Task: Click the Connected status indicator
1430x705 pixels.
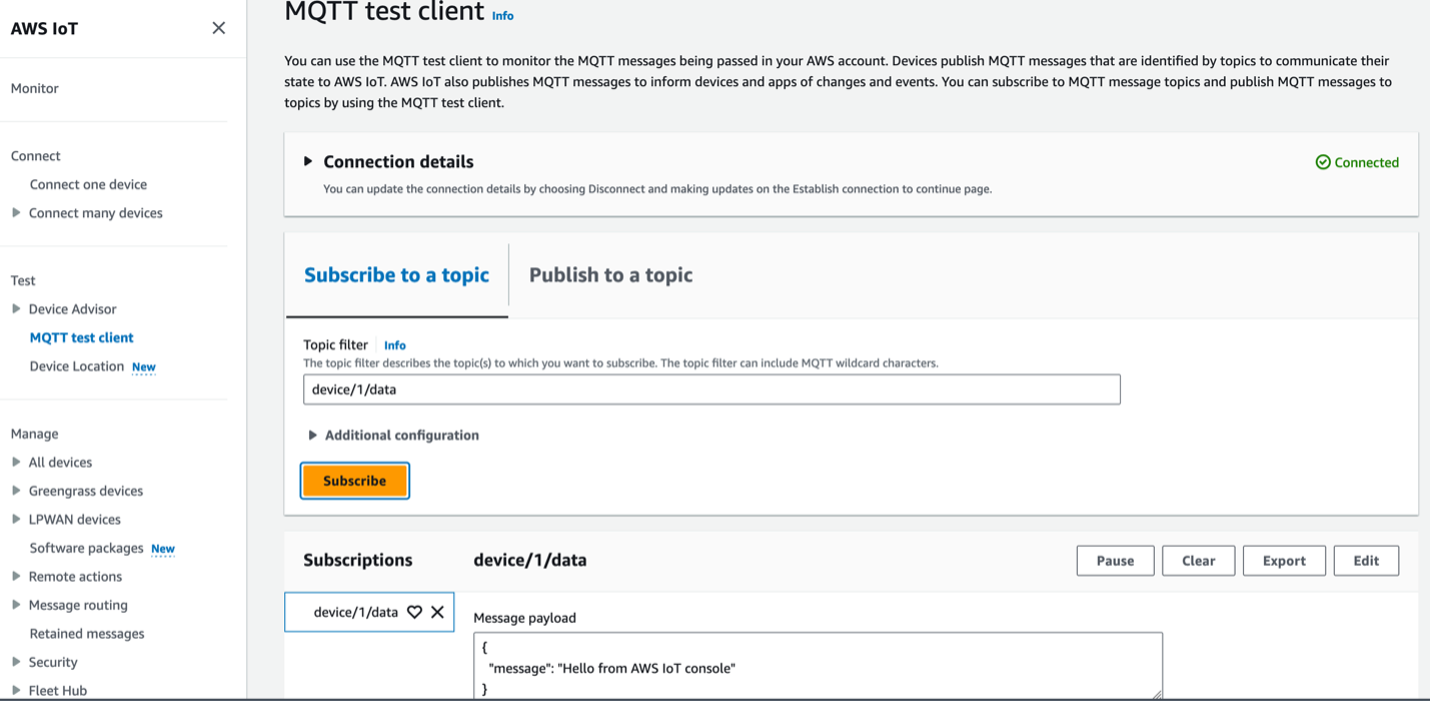Action: [x=1356, y=162]
